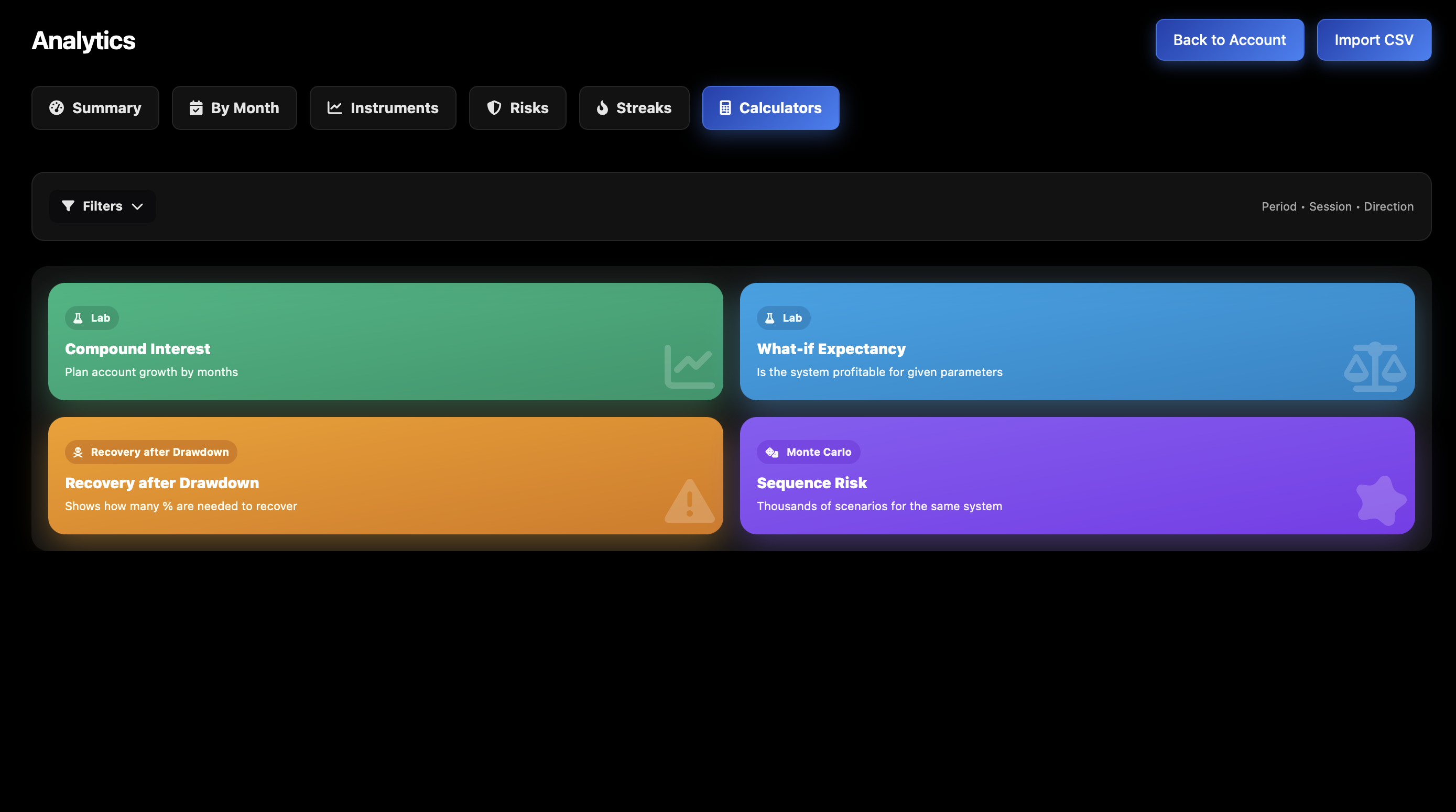
Task: Click the gauge icon on the Summary tab
Action: 57,108
